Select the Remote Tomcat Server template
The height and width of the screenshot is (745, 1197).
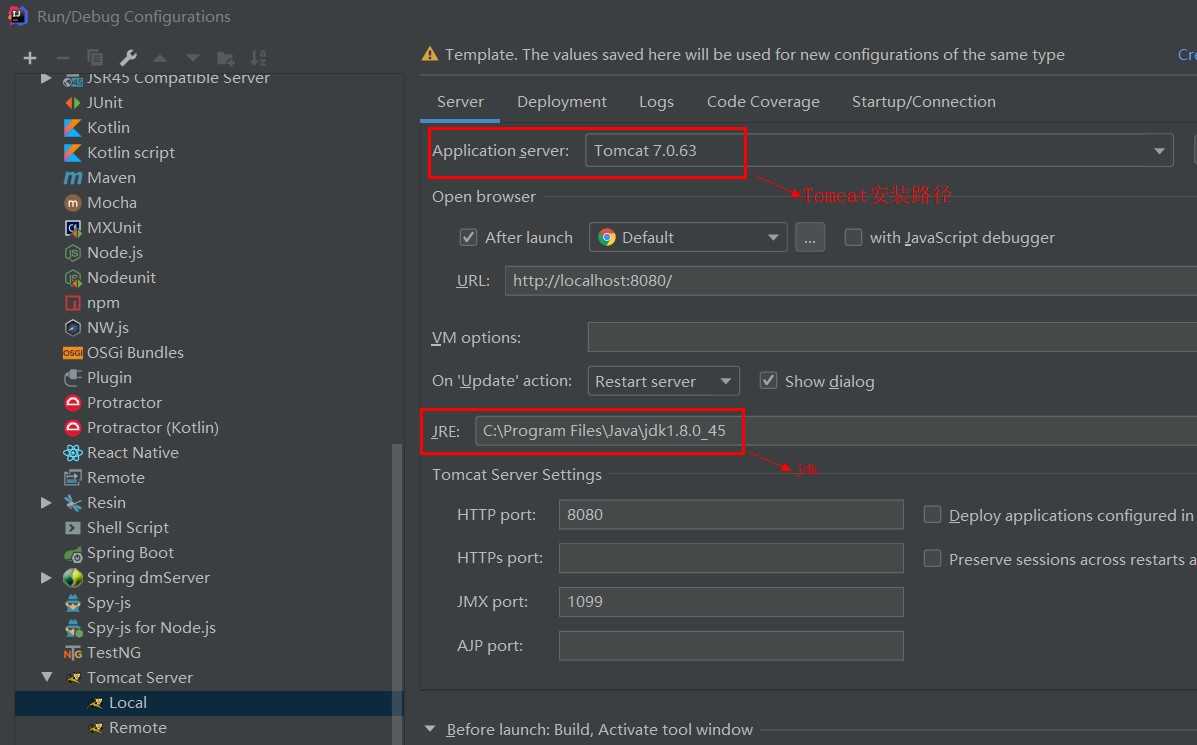[x=137, y=728]
